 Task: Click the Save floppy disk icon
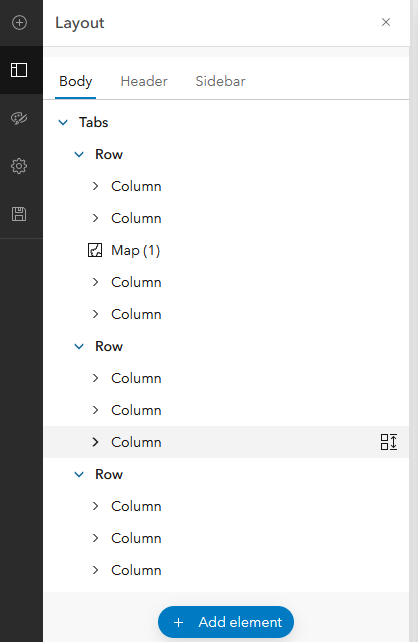(19, 214)
